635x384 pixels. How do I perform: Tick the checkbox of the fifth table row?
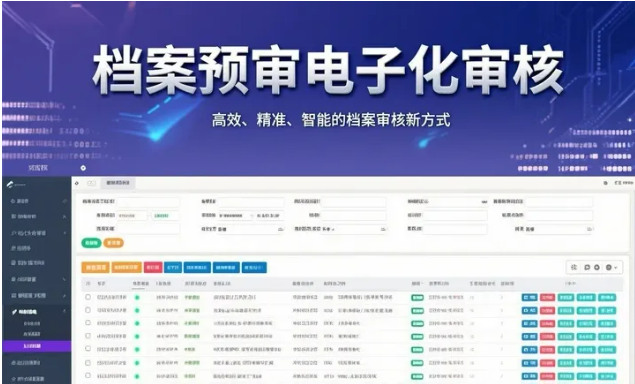tap(88, 349)
